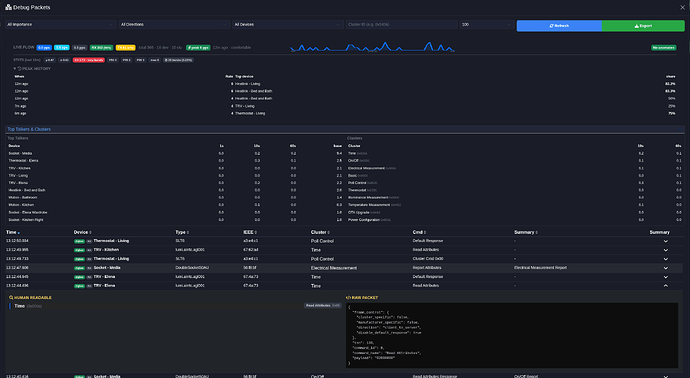
Task: Expand the Cluster Cmd 0x00 row chevron
Action: click(x=666, y=259)
